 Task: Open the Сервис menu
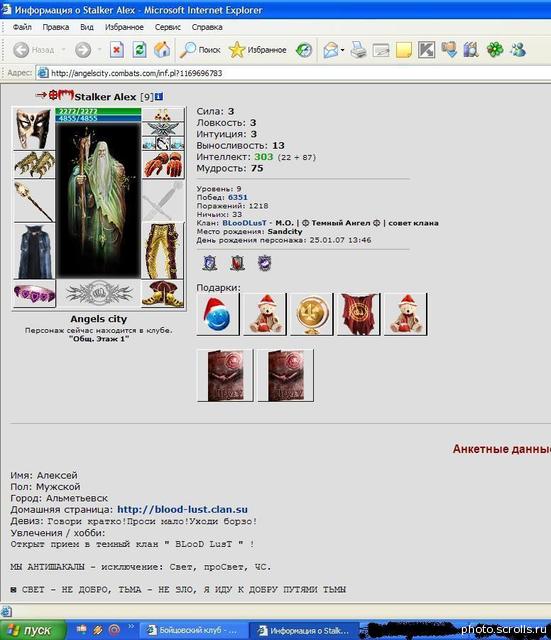(167, 27)
